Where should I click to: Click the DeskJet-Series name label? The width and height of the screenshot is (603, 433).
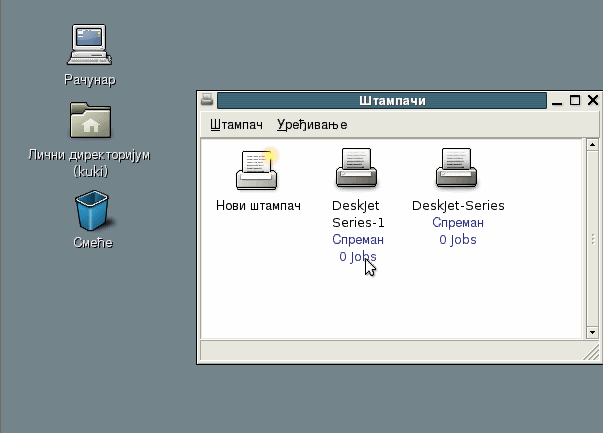click(458, 206)
